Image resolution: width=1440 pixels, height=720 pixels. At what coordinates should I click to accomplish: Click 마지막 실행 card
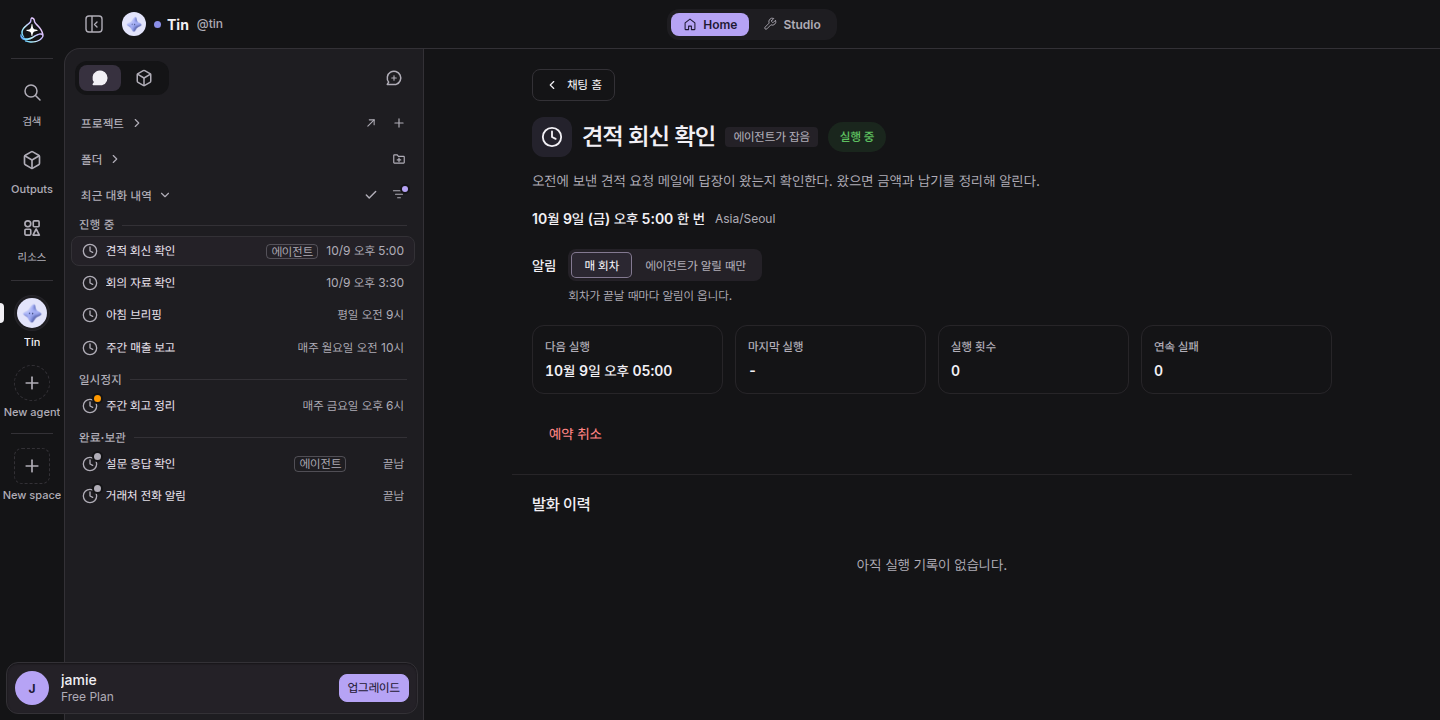click(830, 359)
